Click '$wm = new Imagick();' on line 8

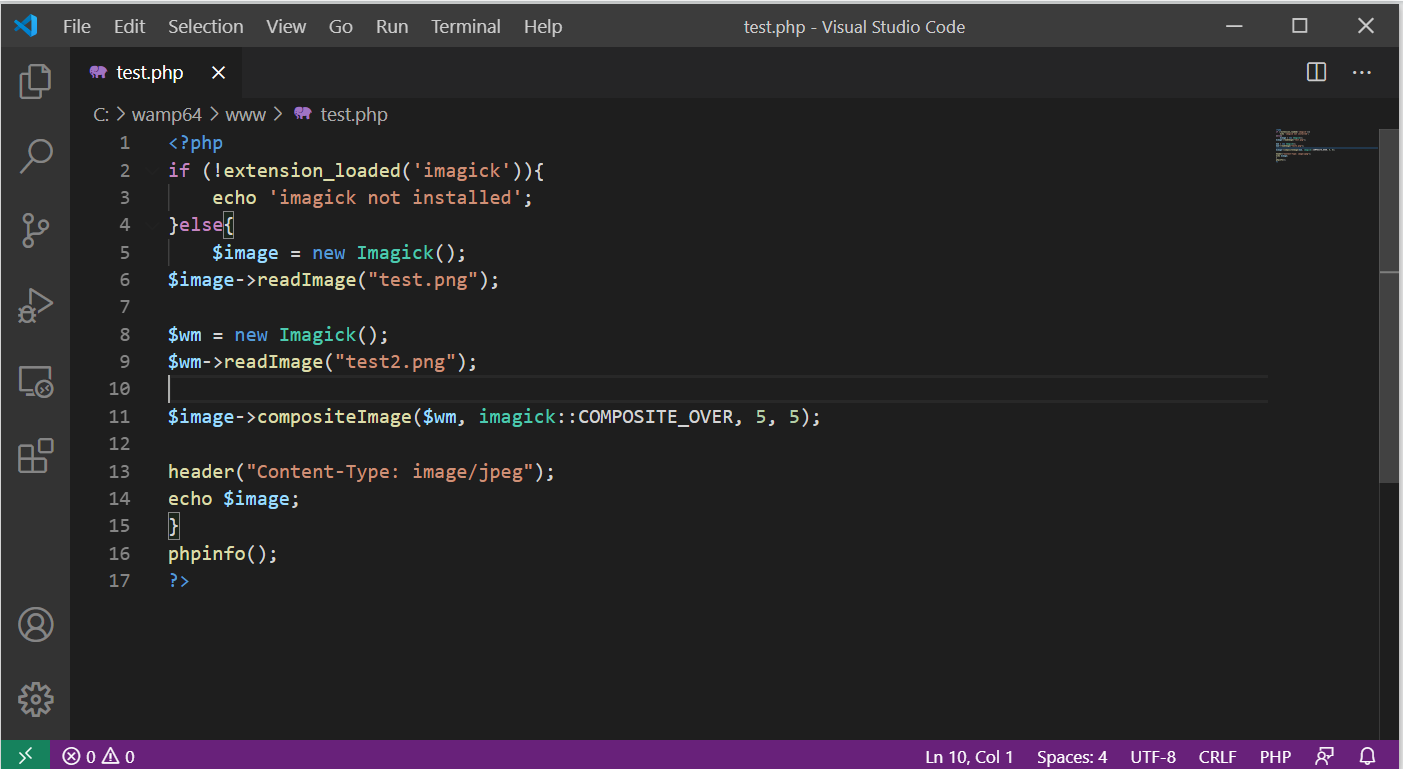(x=278, y=335)
